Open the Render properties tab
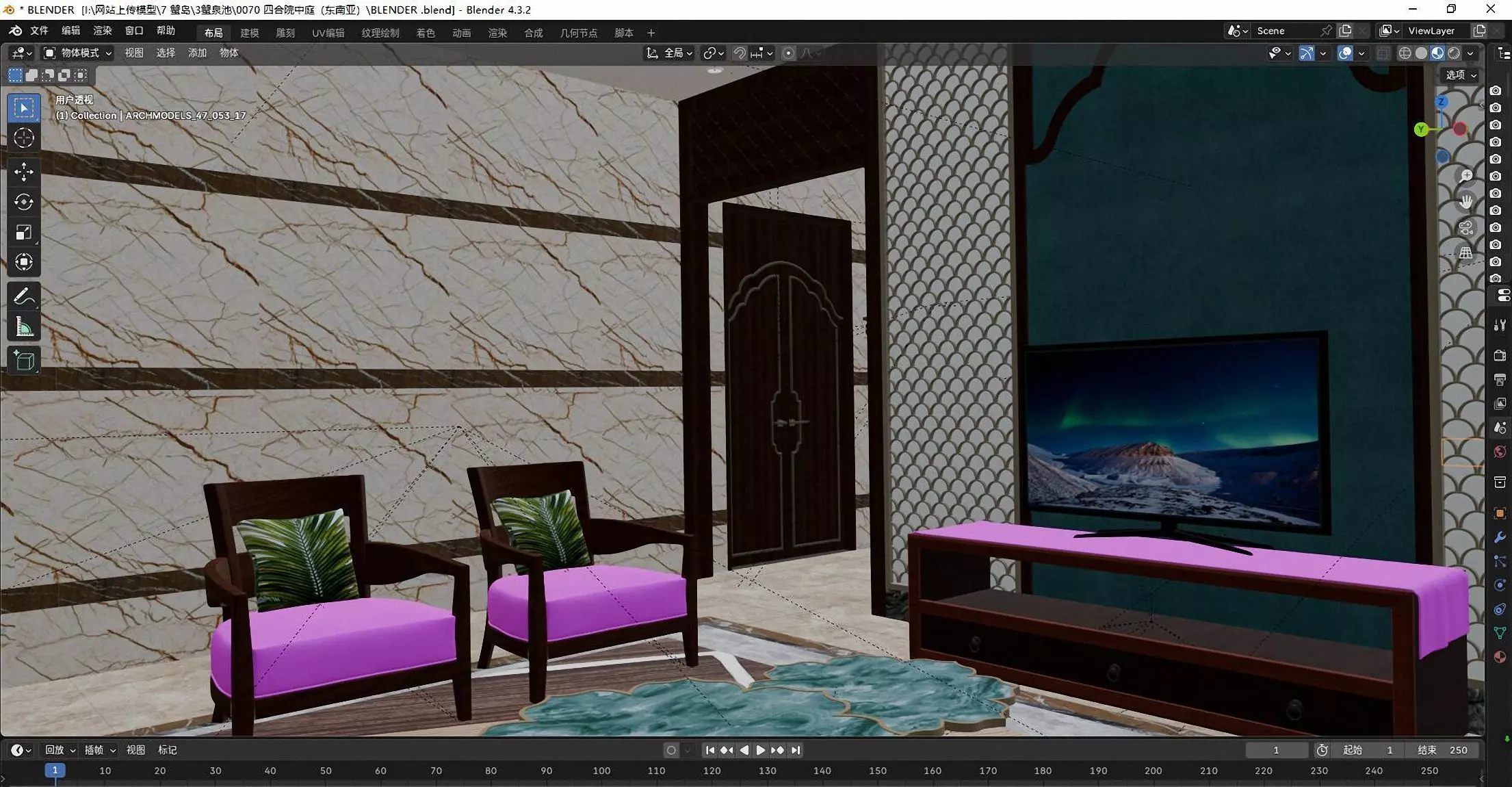 click(x=1500, y=355)
